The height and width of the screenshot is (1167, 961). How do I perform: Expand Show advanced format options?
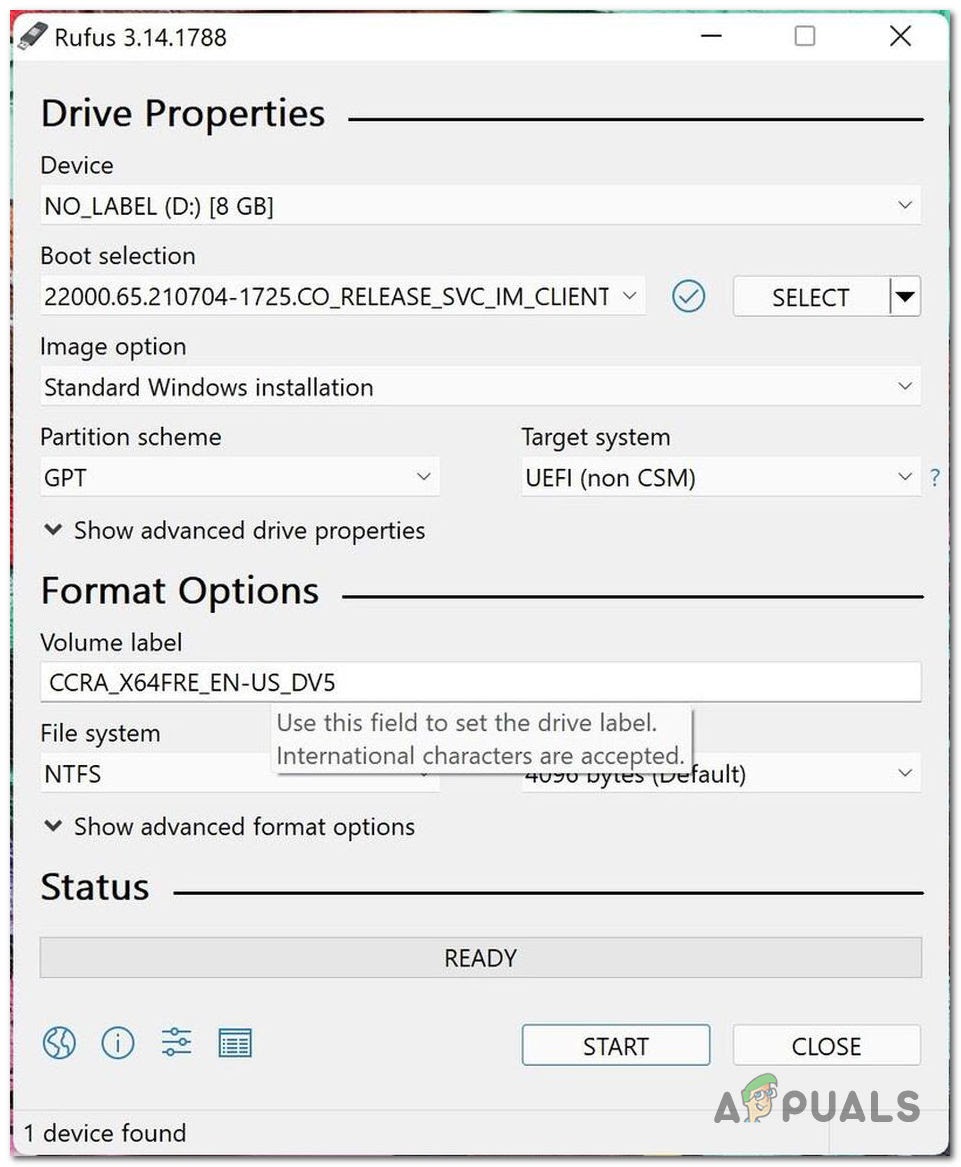(229, 827)
